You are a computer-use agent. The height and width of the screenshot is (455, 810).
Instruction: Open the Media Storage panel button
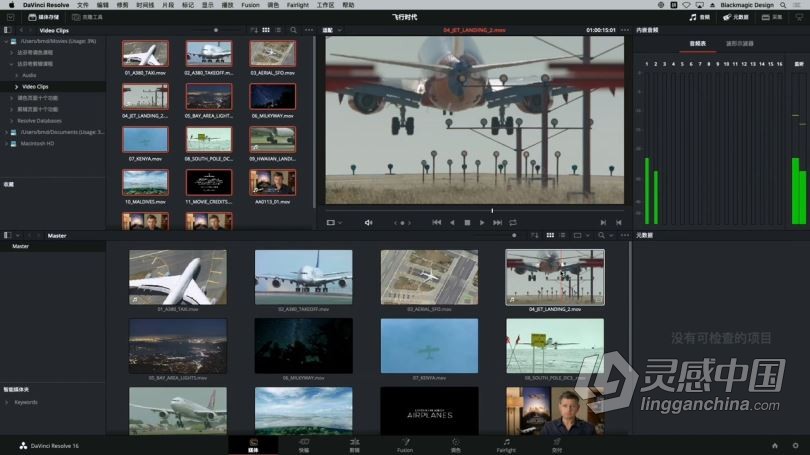coord(43,17)
